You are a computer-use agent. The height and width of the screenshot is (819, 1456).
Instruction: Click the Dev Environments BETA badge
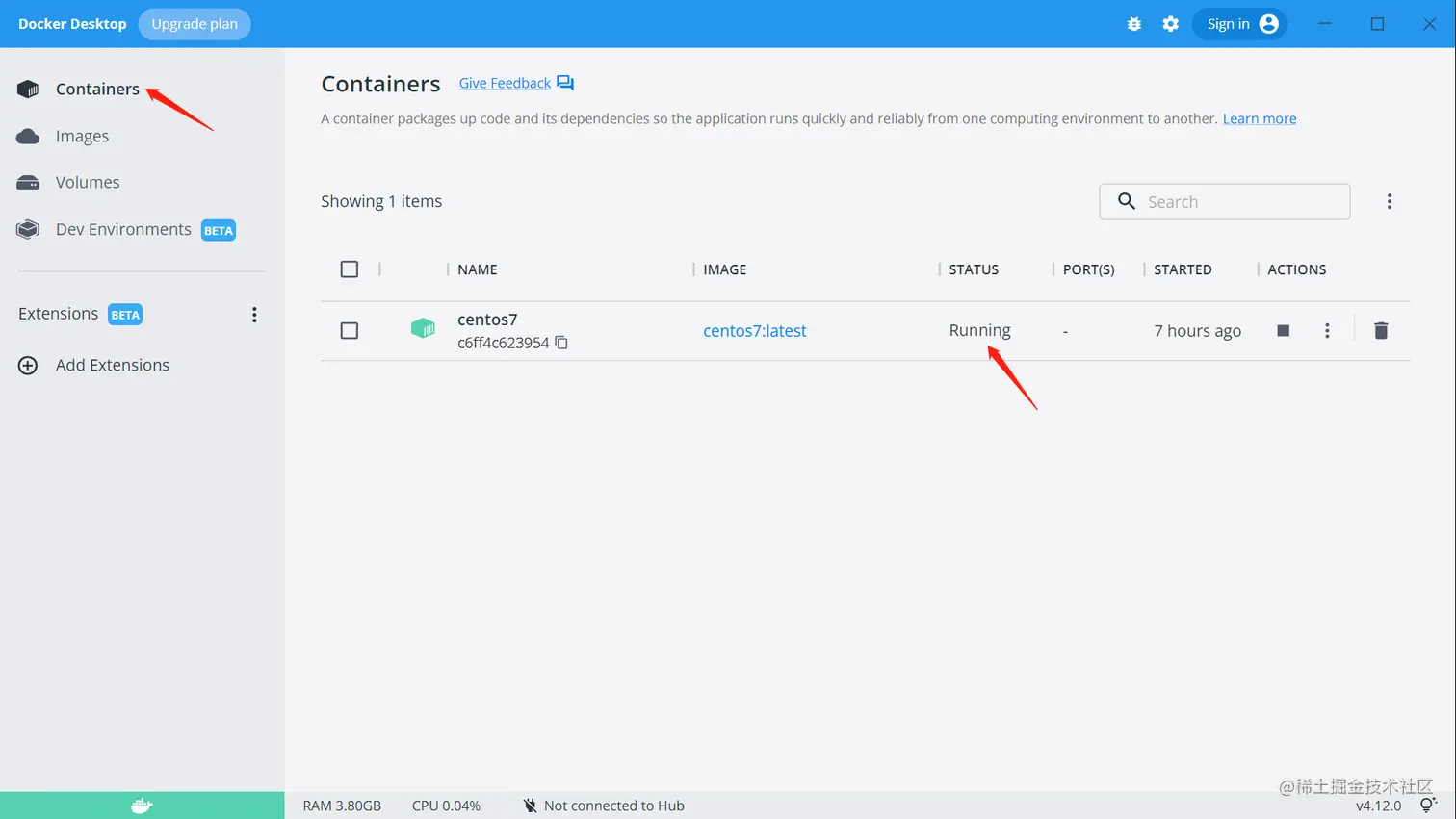[x=219, y=231]
